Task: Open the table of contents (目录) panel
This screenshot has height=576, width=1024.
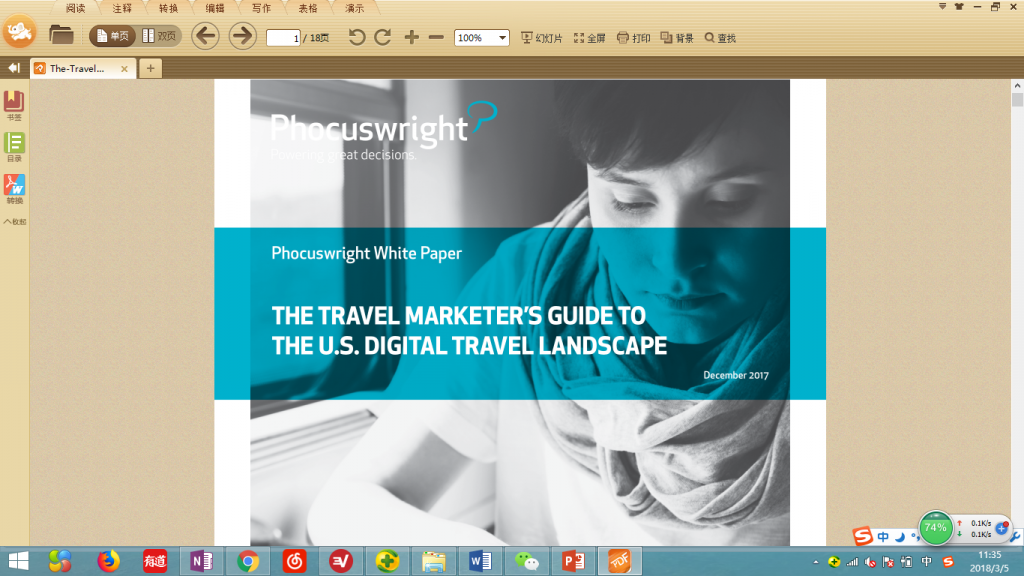Action: 14,146
